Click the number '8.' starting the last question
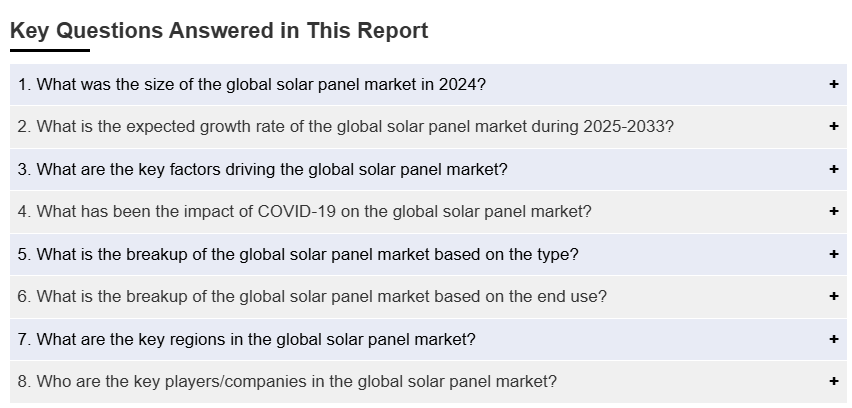Image resolution: width=852 pixels, height=408 pixels. tap(25, 381)
